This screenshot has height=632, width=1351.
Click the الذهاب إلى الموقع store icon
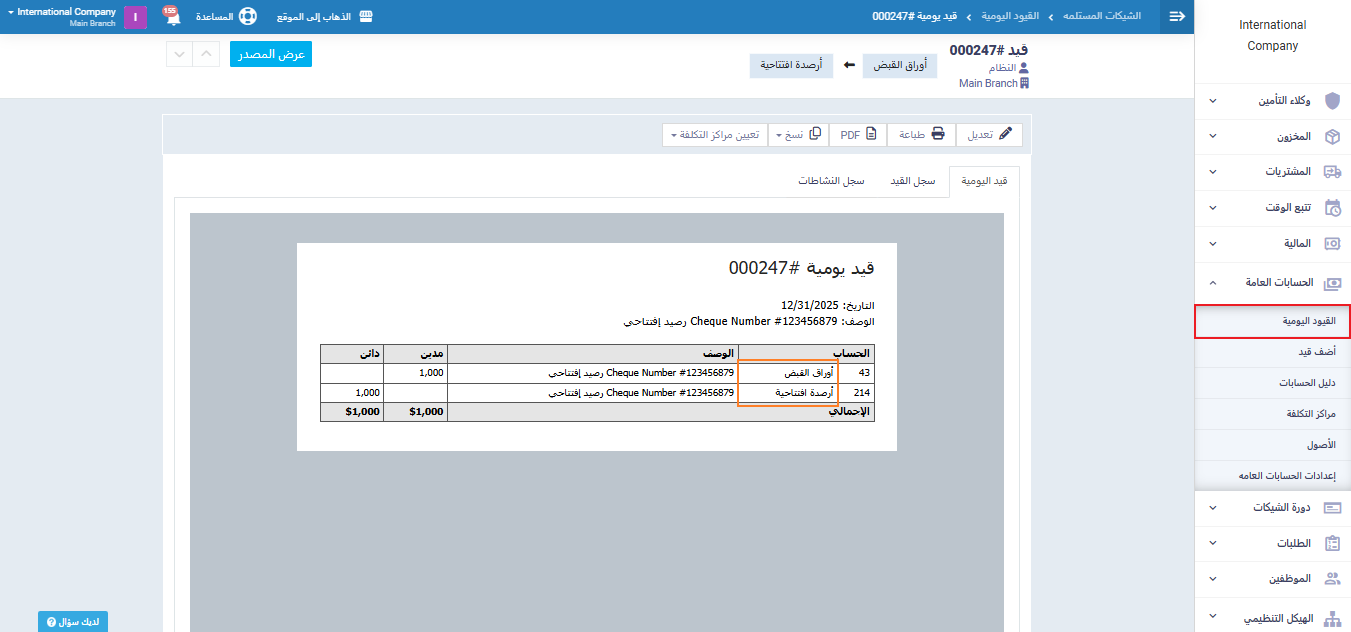tap(366, 17)
